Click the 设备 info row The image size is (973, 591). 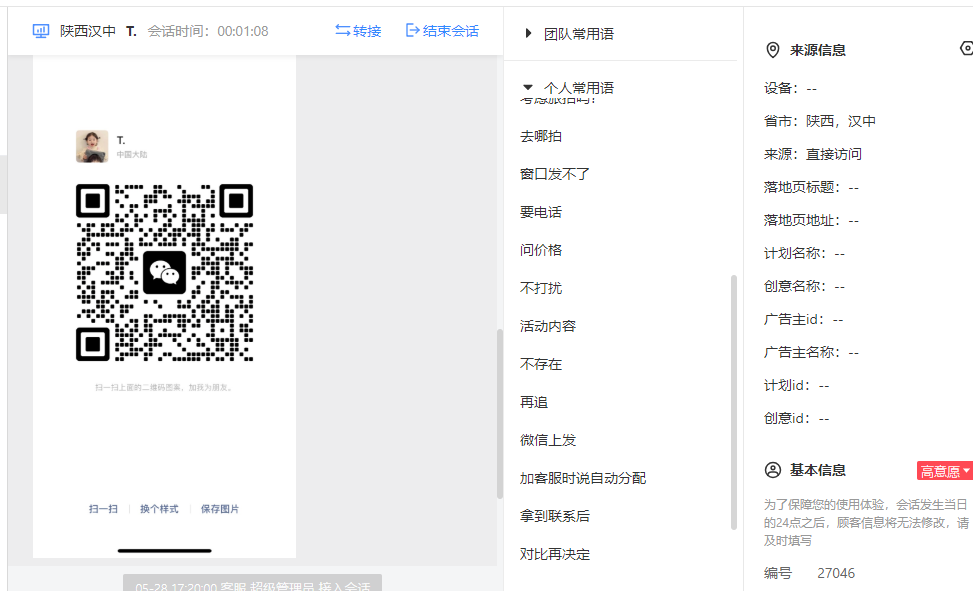(x=791, y=88)
